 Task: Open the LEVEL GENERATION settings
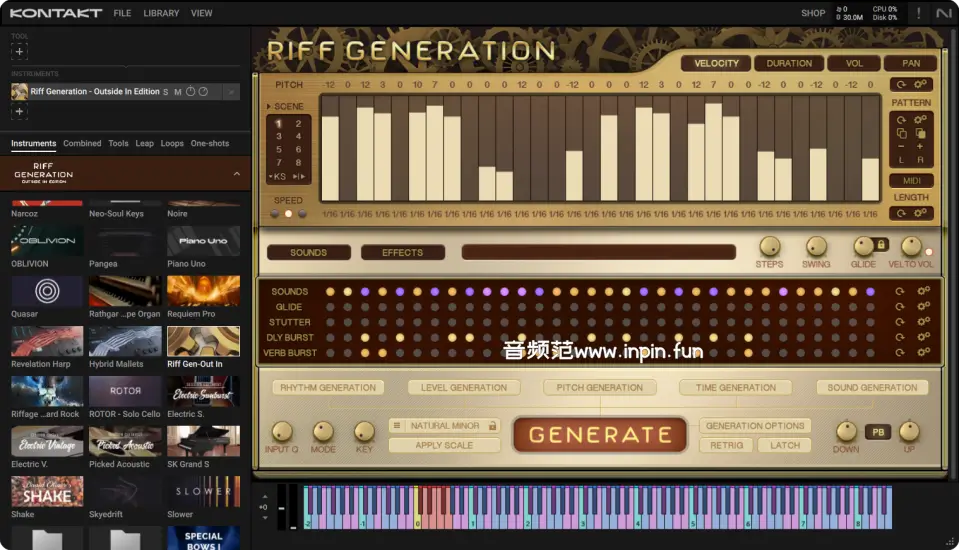[464, 387]
